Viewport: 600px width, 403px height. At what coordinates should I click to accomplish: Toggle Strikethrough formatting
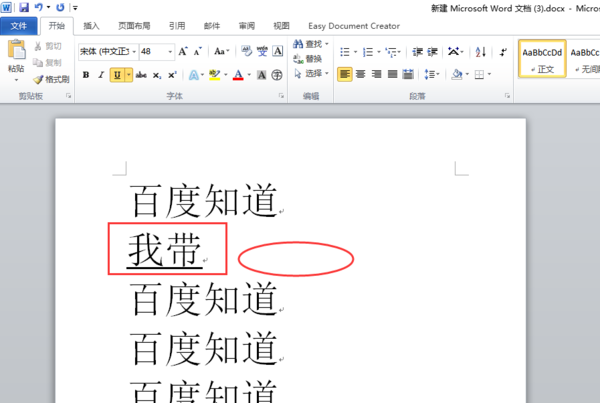coord(141,75)
